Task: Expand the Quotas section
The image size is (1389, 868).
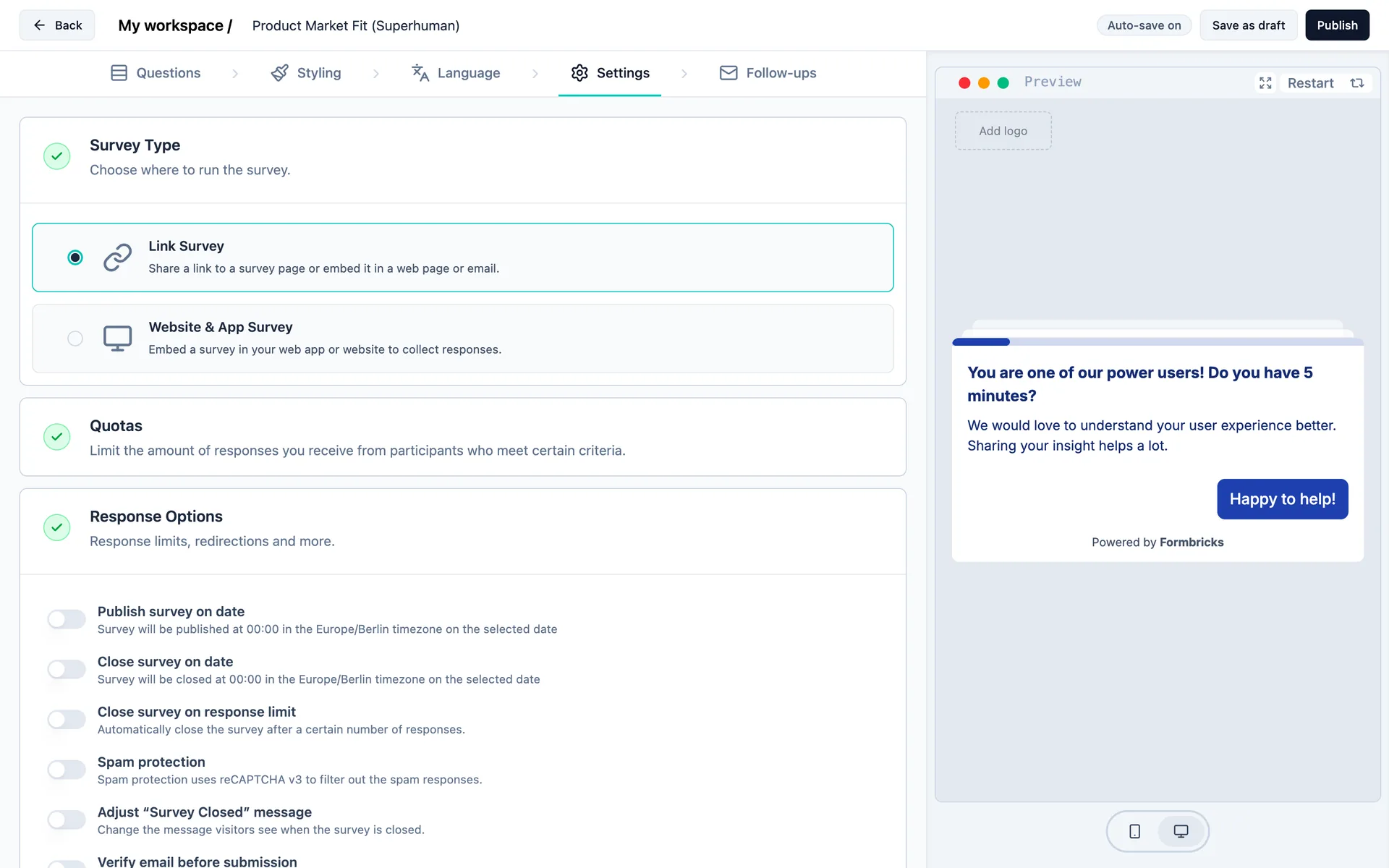Action: pyautogui.click(x=463, y=437)
